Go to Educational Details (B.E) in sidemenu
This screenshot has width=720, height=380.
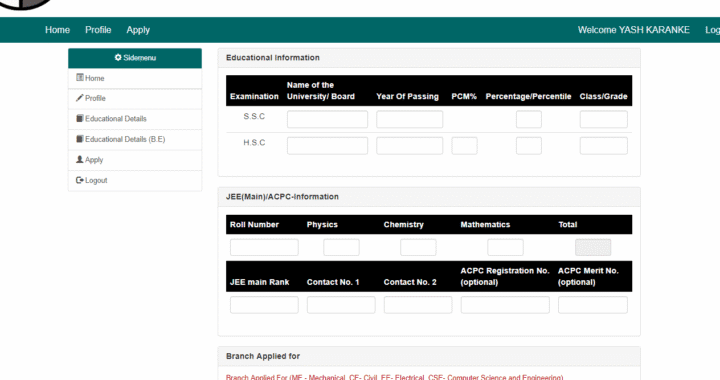[x=125, y=139]
